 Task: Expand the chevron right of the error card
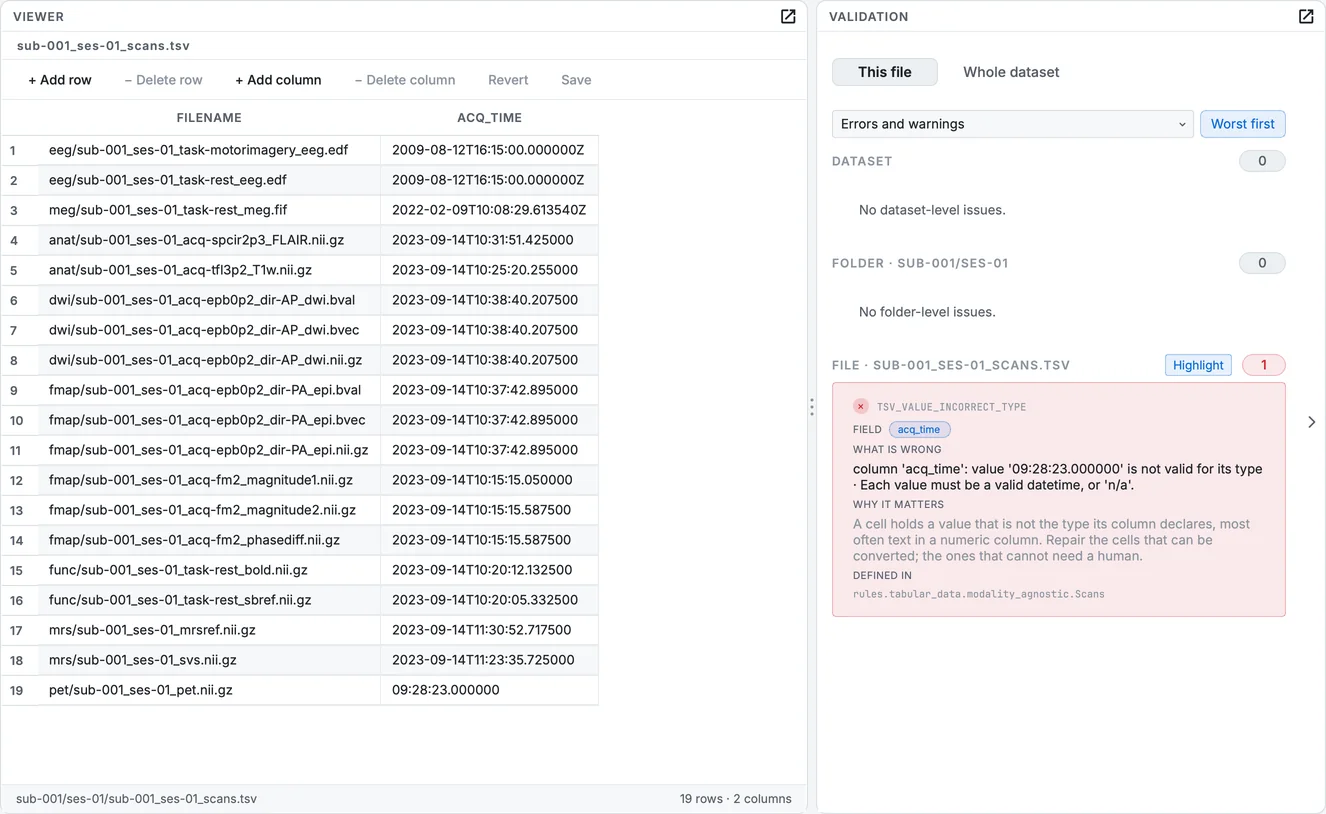click(1311, 422)
